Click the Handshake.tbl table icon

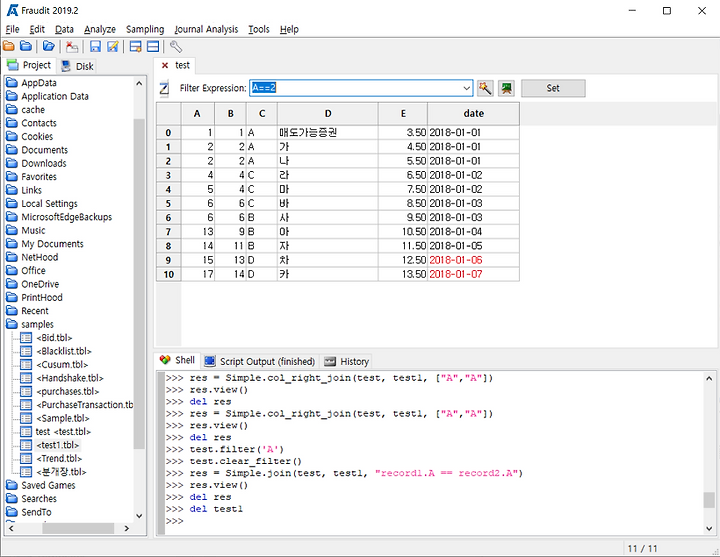pos(26,378)
